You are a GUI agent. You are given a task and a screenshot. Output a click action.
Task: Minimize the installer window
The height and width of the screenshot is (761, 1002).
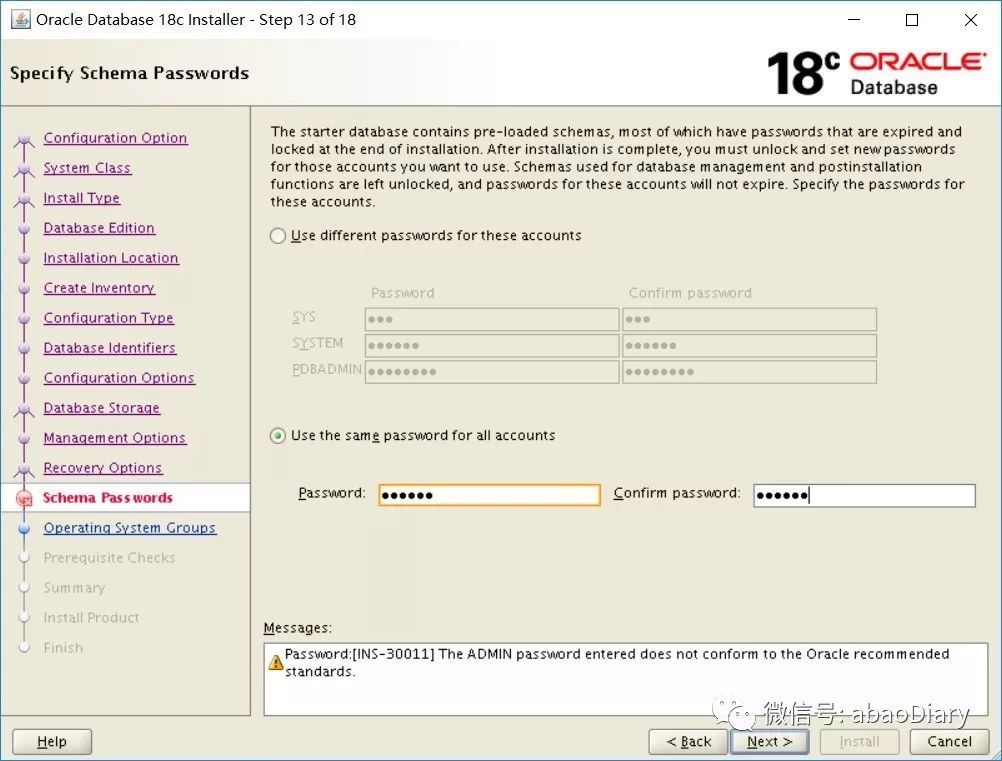coord(854,20)
